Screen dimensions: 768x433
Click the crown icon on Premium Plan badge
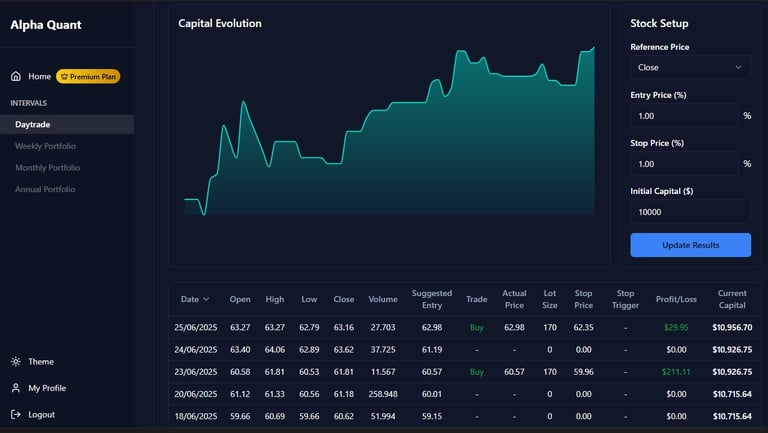coord(64,76)
